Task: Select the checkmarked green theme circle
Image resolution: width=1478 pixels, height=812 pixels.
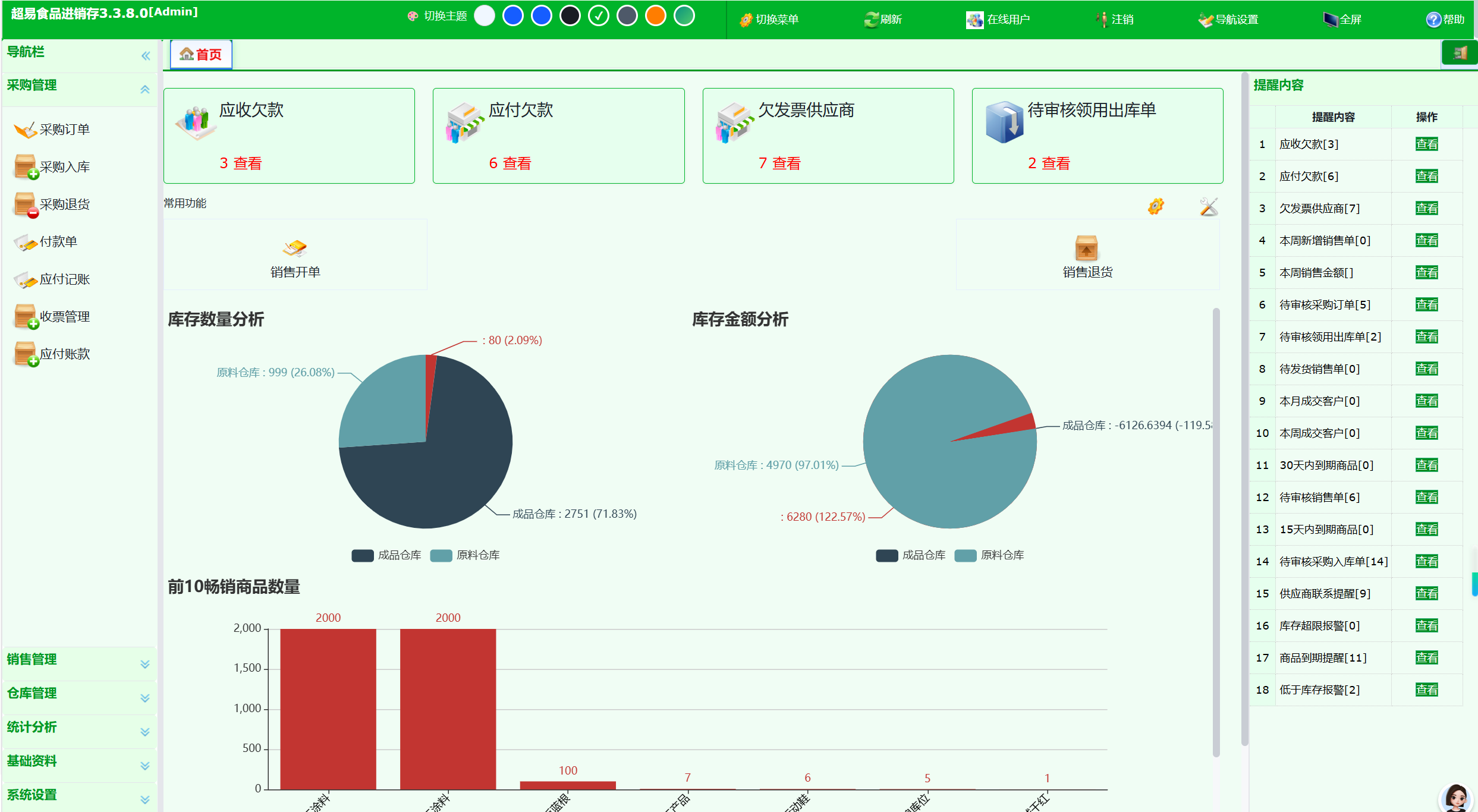Action: tap(599, 16)
